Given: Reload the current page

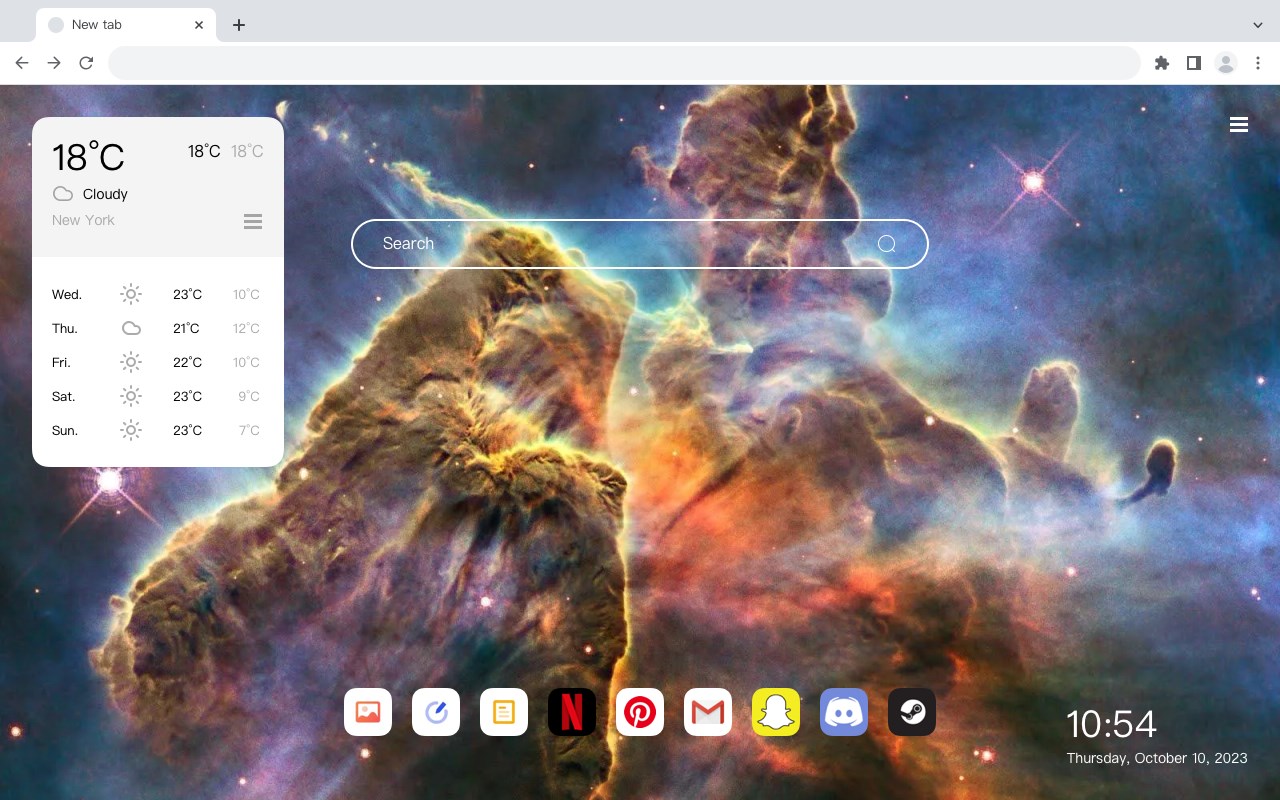Looking at the screenshot, I should (x=86, y=63).
